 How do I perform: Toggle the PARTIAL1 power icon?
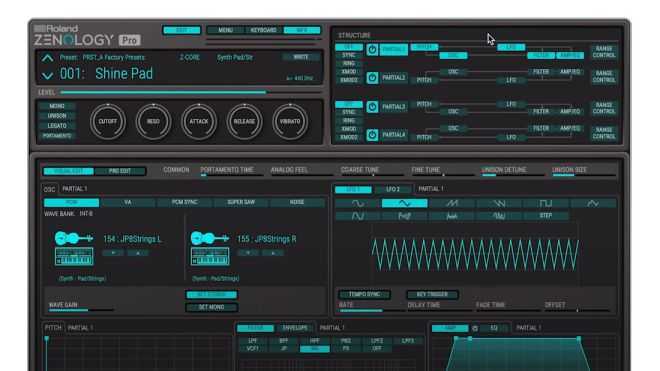tap(372, 50)
